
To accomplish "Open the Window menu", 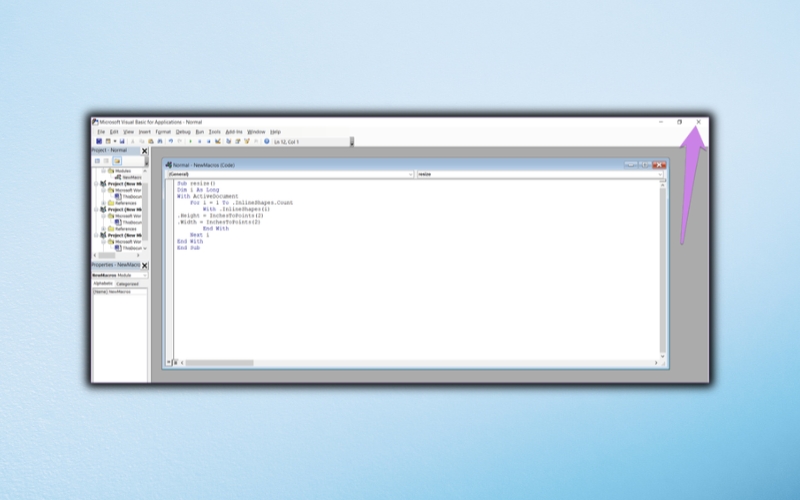I will [x=256, y=132].
